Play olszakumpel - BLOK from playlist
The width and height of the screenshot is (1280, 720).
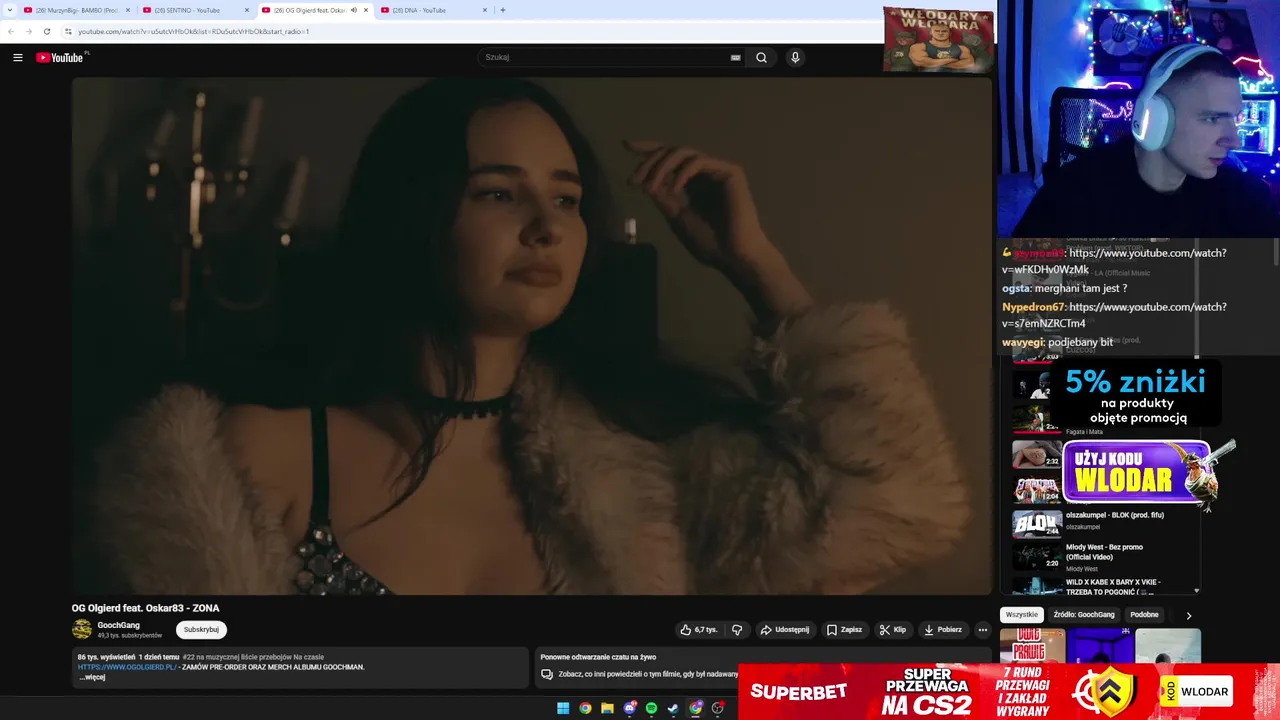pyautogui.click(x=1114, y=515)
